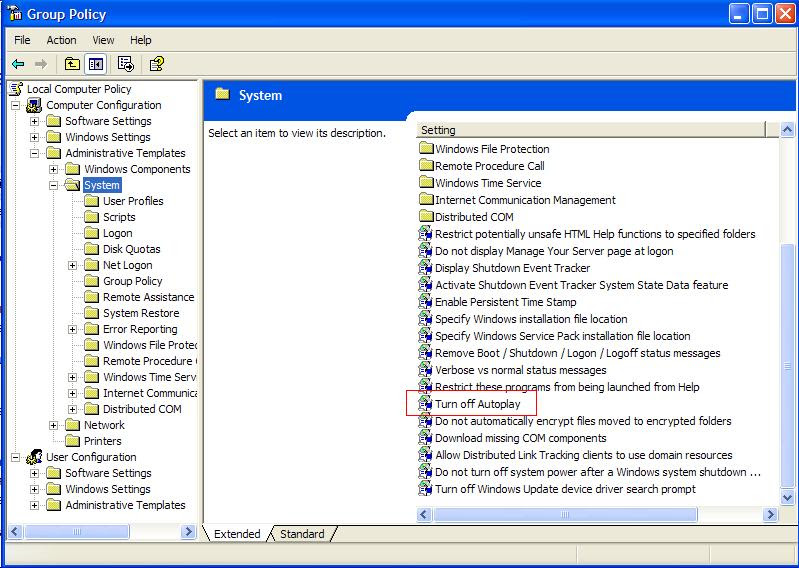Select the Logon tree item

(118, 233)
